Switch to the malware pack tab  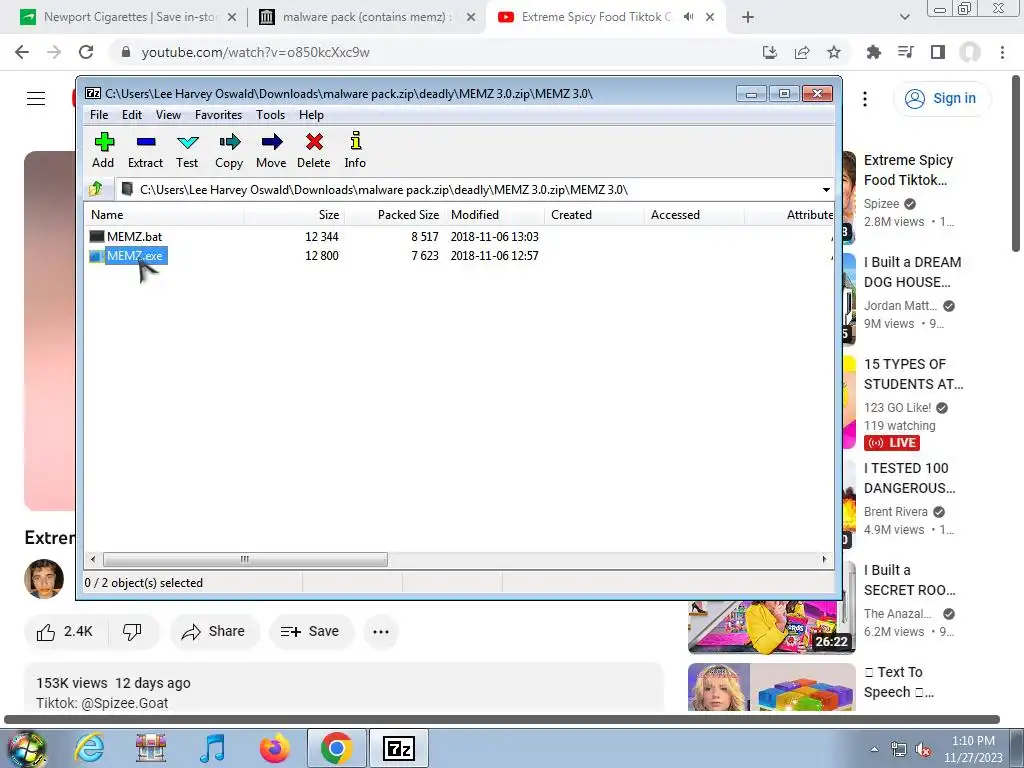pyautogui.click(x=366, y=17)
